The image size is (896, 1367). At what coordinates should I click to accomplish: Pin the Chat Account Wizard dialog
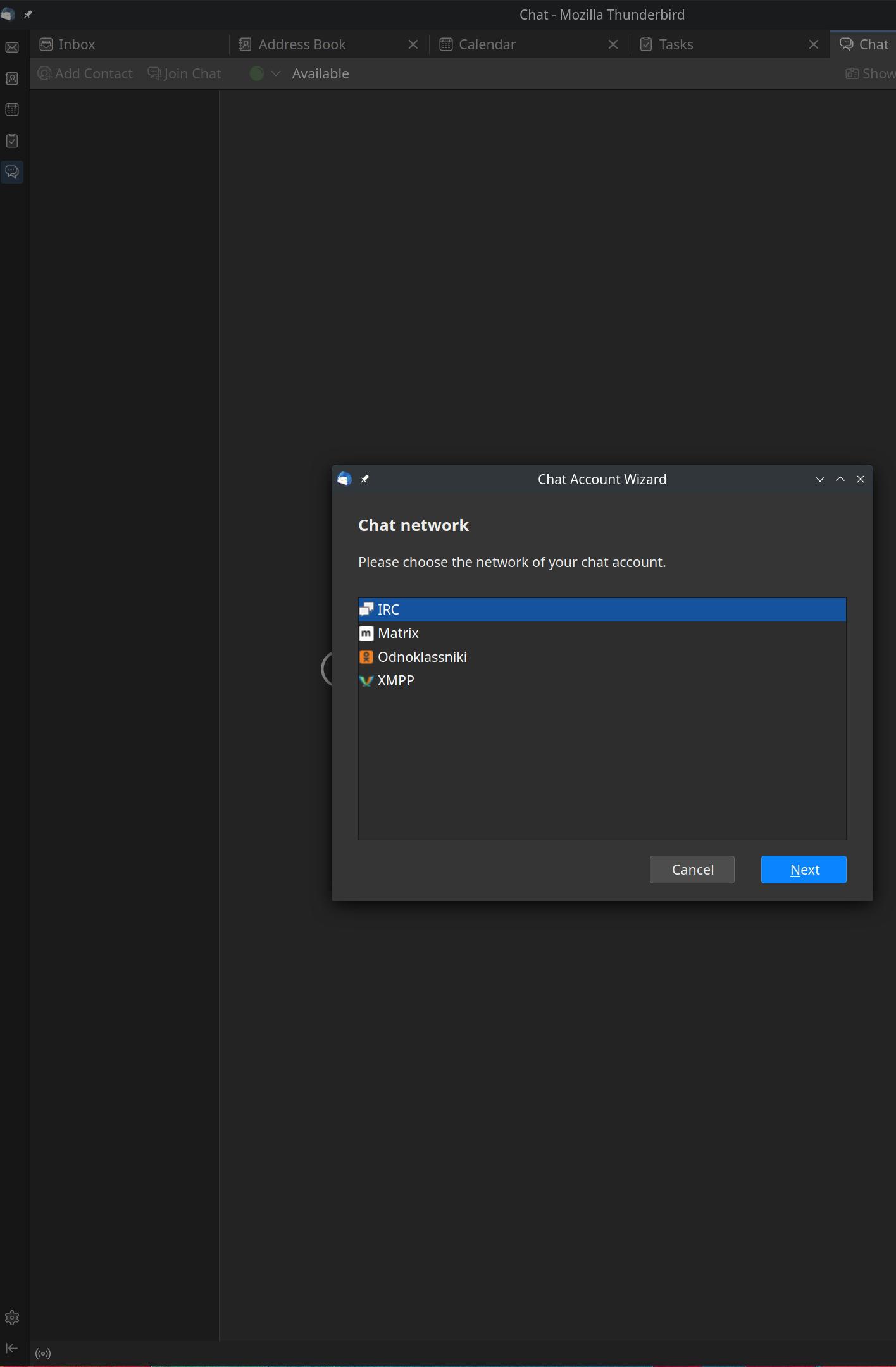click(364, 479)
